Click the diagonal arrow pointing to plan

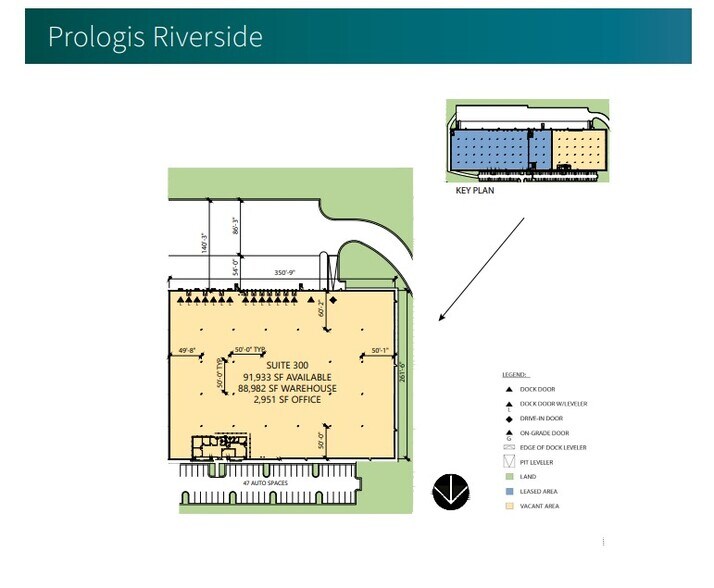[480, 270]
